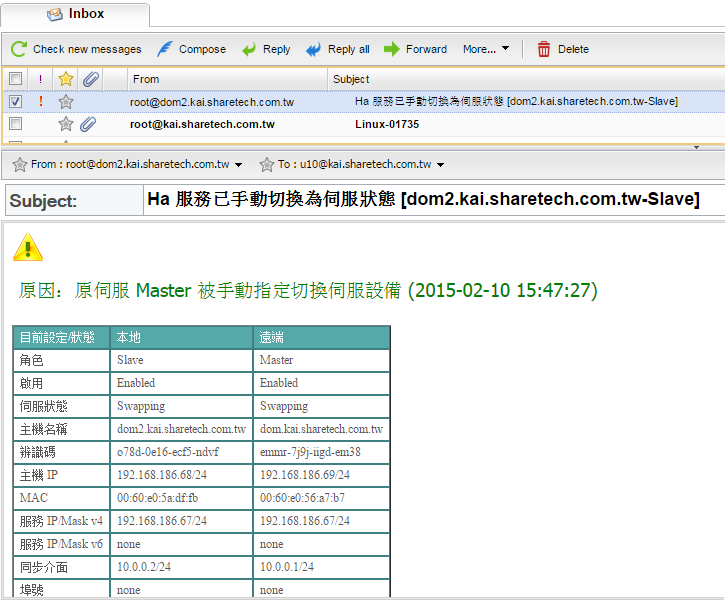Screen dimensions: 725x603
Task: Expand the To recipient address dropdown
Action: point(441,165)
